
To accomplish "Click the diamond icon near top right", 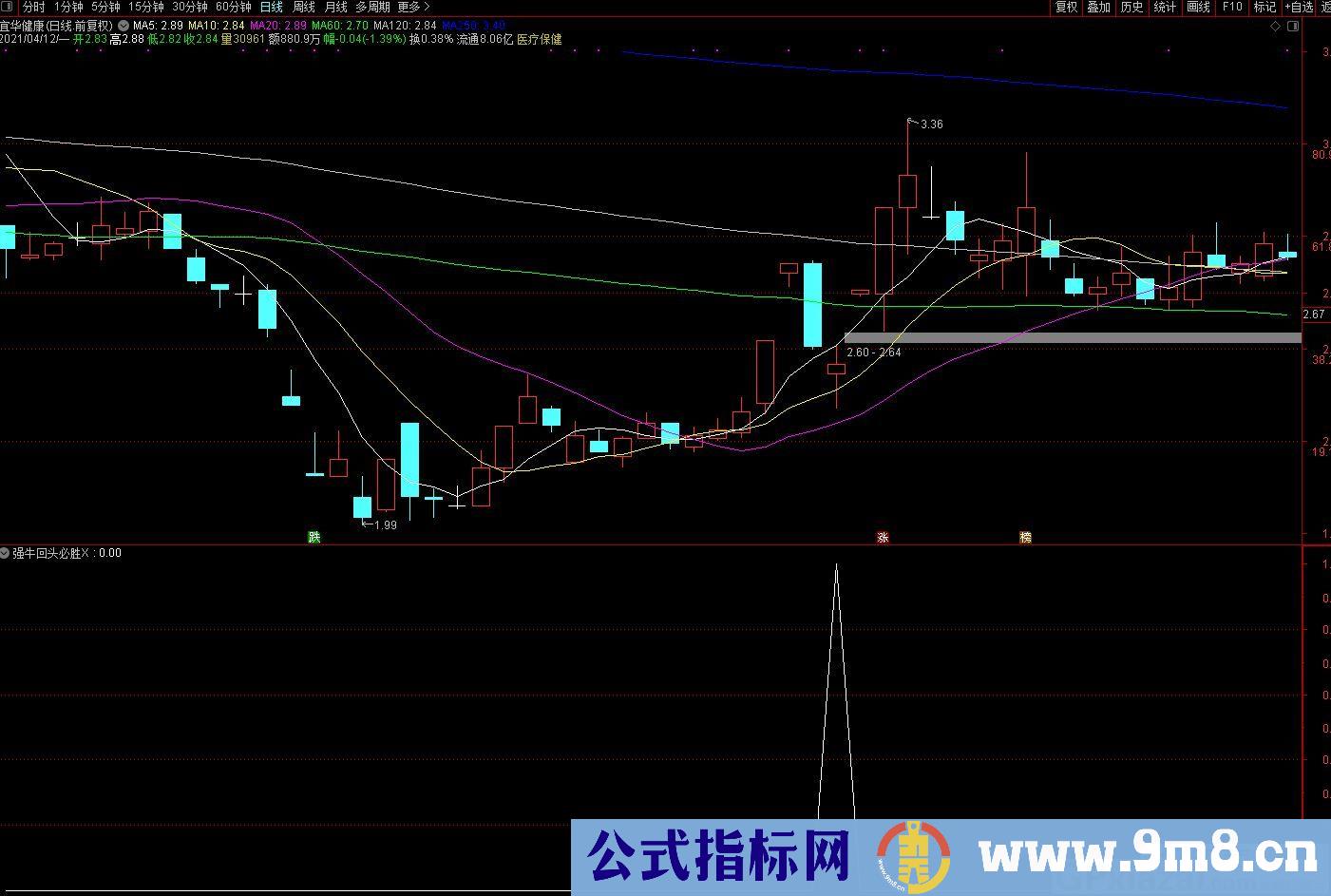I will [x=1275, y=27].
